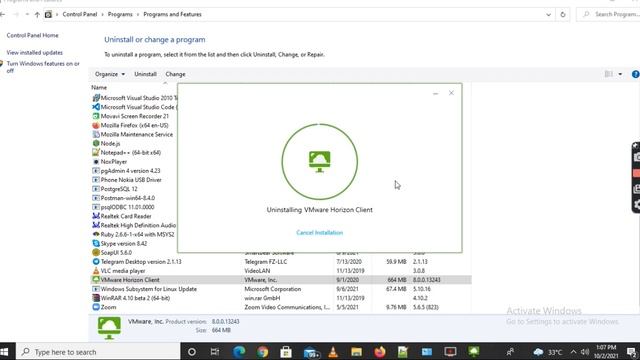640x360 pixels.
Task: Click the Change toolbar button
Action: [176, 74]
